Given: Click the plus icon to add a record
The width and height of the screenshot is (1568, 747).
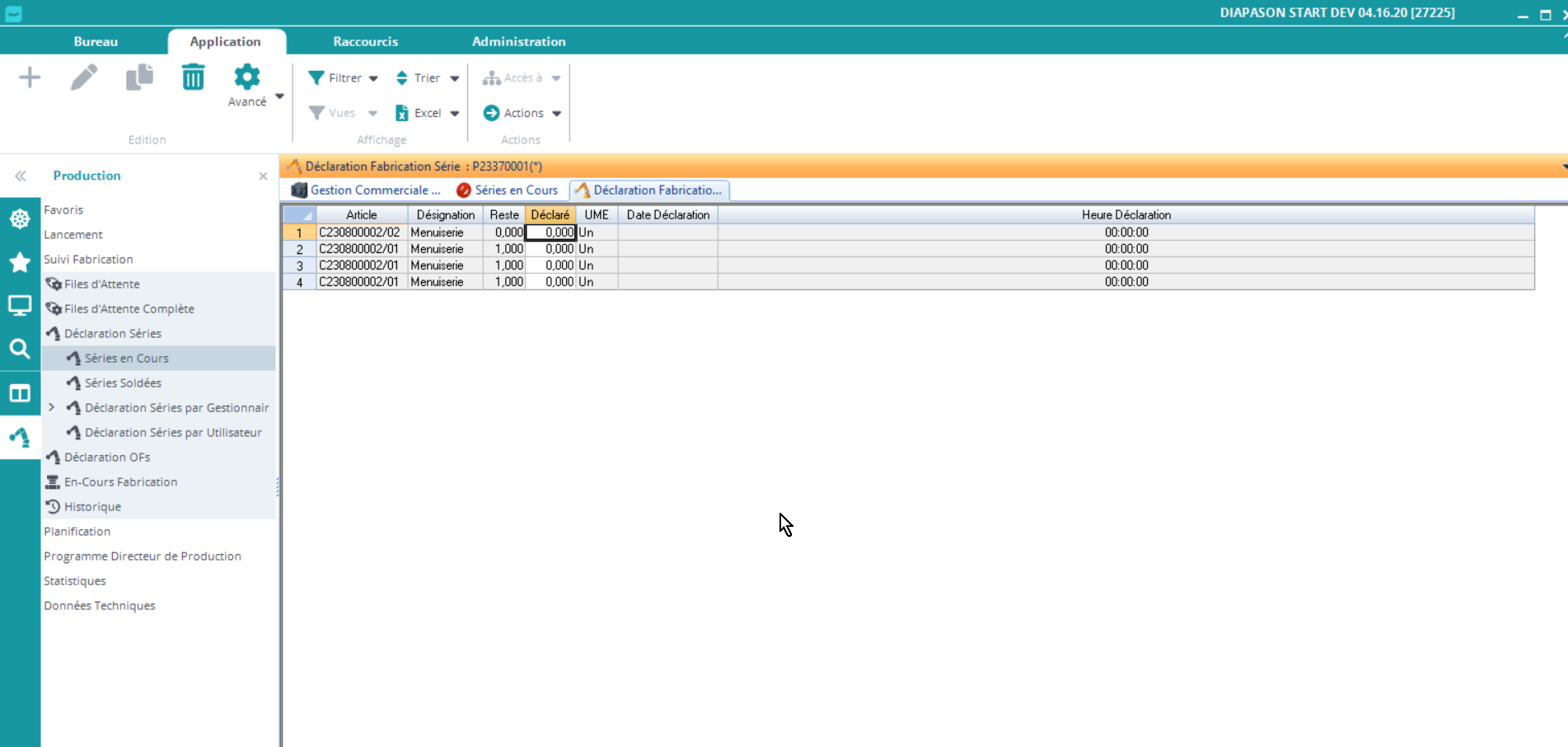Looking at the screenshot, I should [x=30, y=78].
